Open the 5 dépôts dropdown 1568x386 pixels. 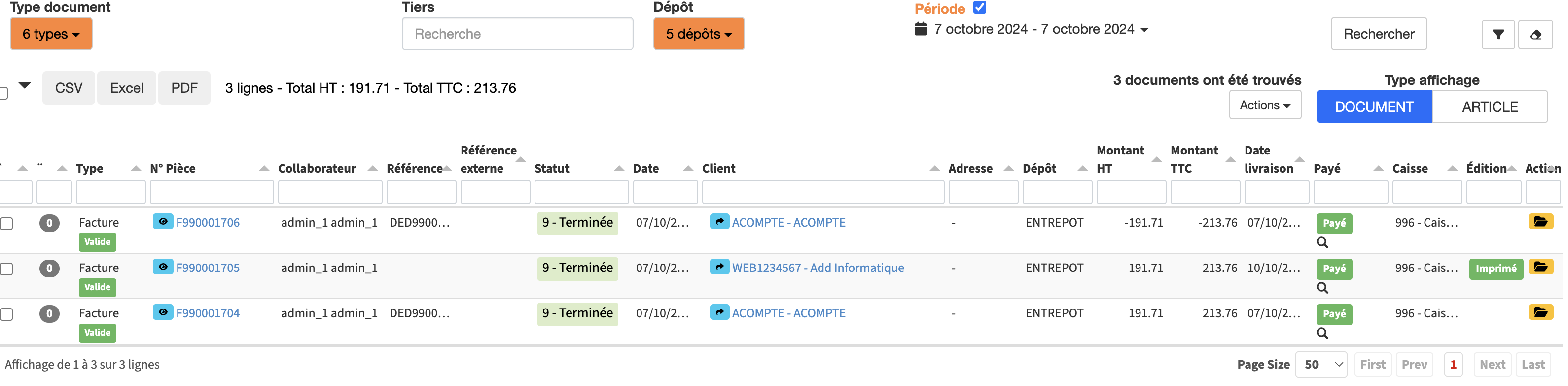[x=698, y=34]
